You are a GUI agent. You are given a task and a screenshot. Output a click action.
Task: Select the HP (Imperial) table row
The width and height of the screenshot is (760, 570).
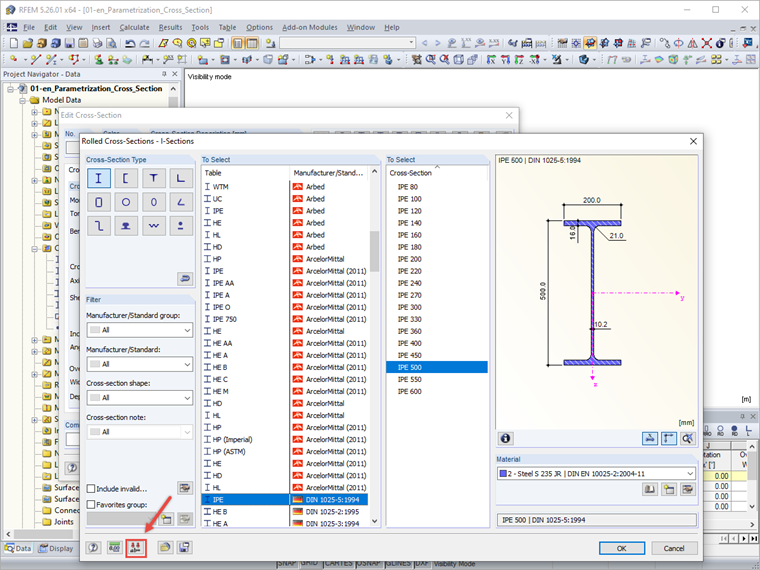285,440
